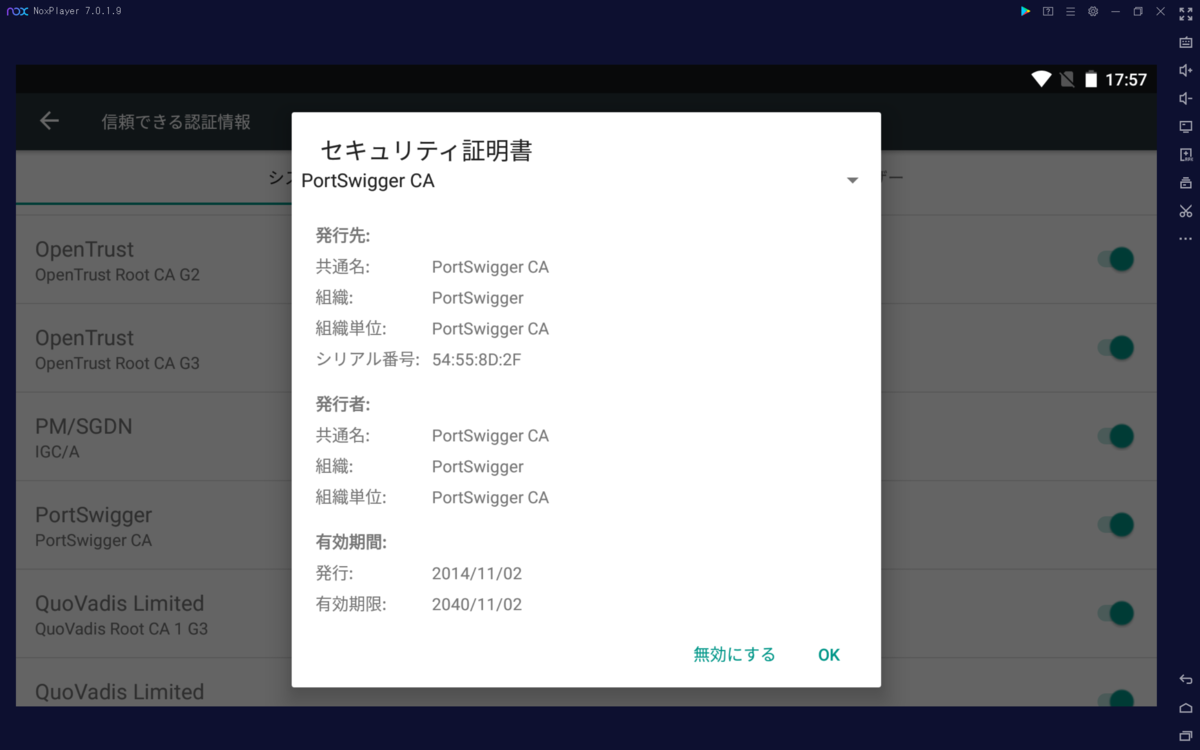Click the NoxPlayer logo in title bar
The height and width of the screenshot is (750, 1200).
17,11
